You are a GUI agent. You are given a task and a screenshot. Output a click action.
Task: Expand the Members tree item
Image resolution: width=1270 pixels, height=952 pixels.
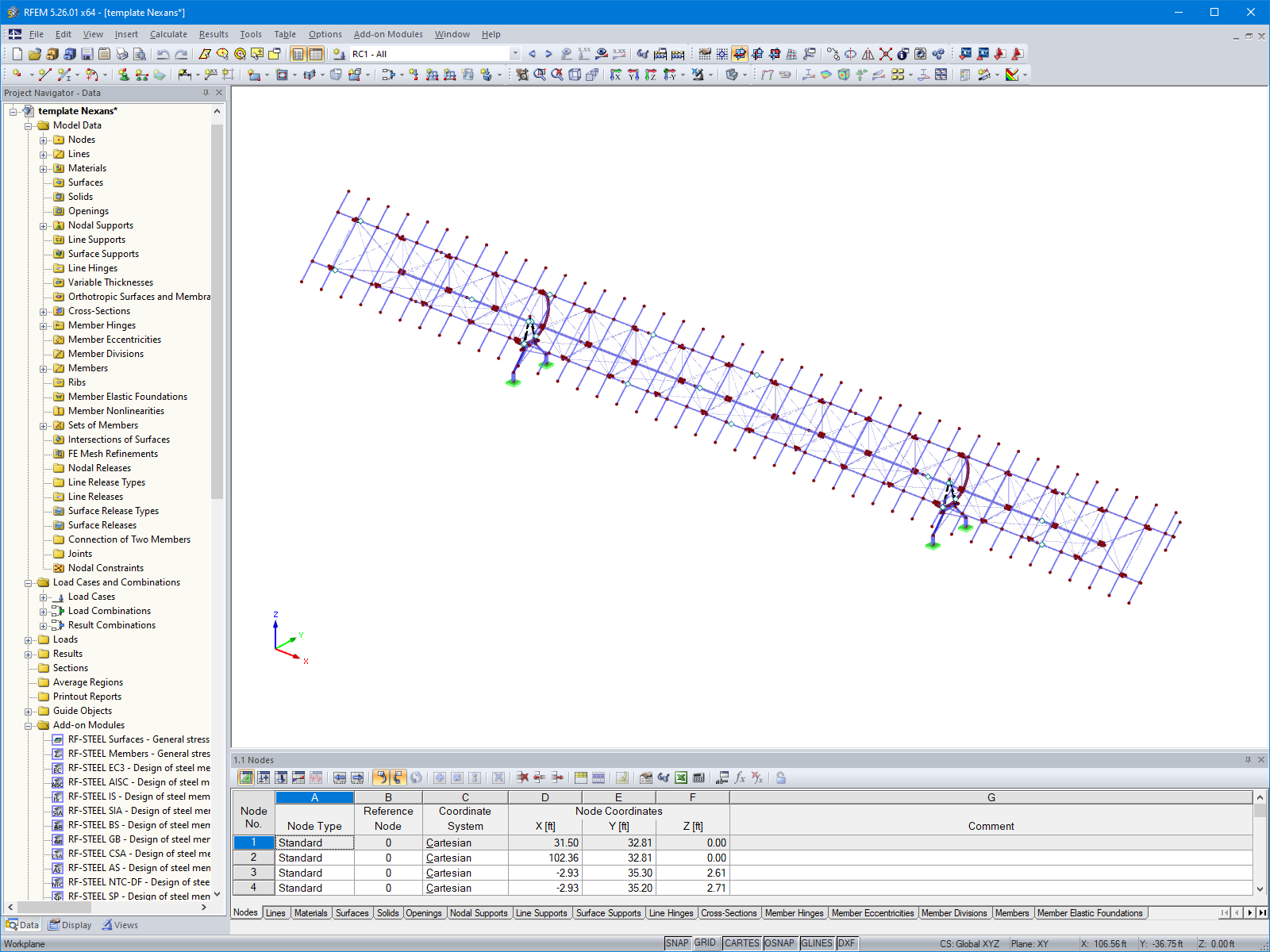(x=44, y=369)
